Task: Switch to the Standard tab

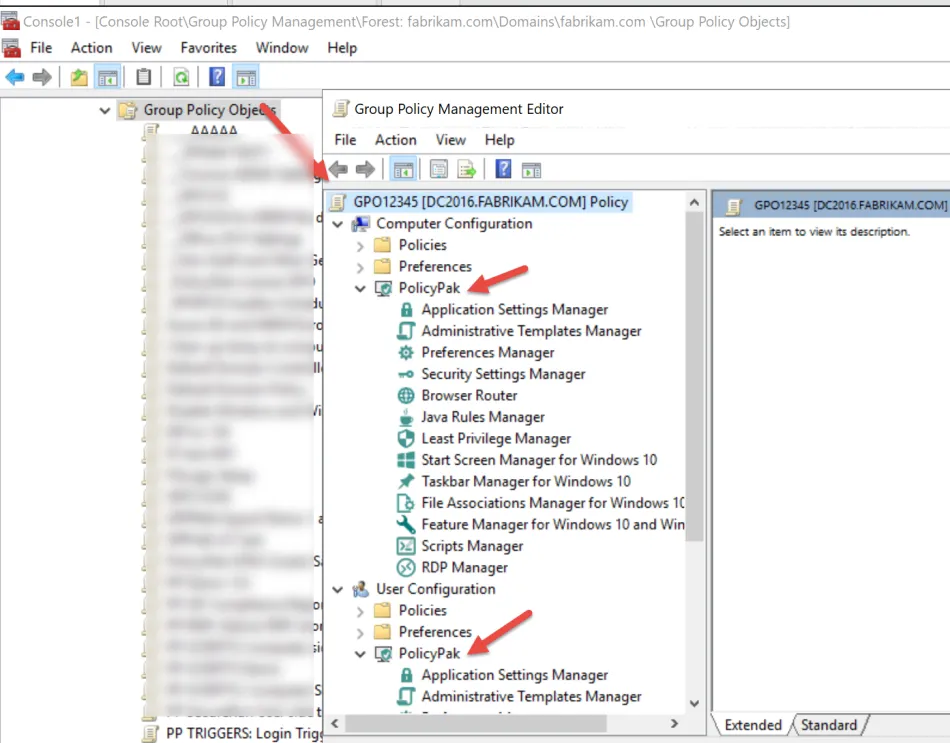Action: tap(828, 725)
